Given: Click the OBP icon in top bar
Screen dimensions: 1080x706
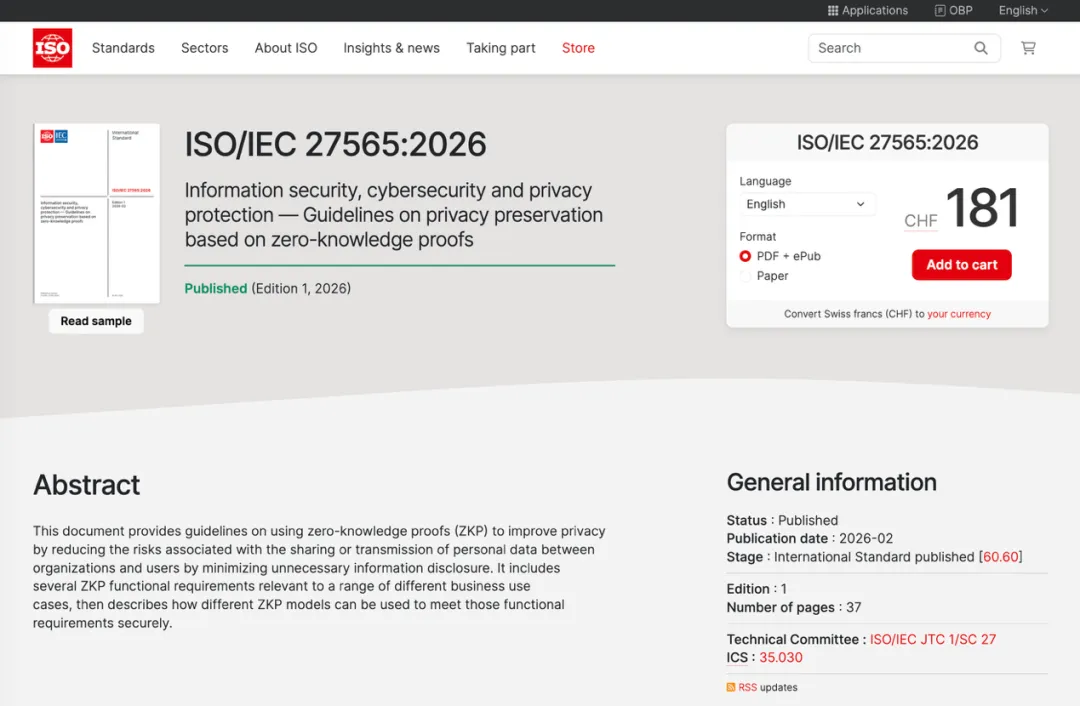Looking at the screenshot, I should pyautogui.click(x=940, y=11).
